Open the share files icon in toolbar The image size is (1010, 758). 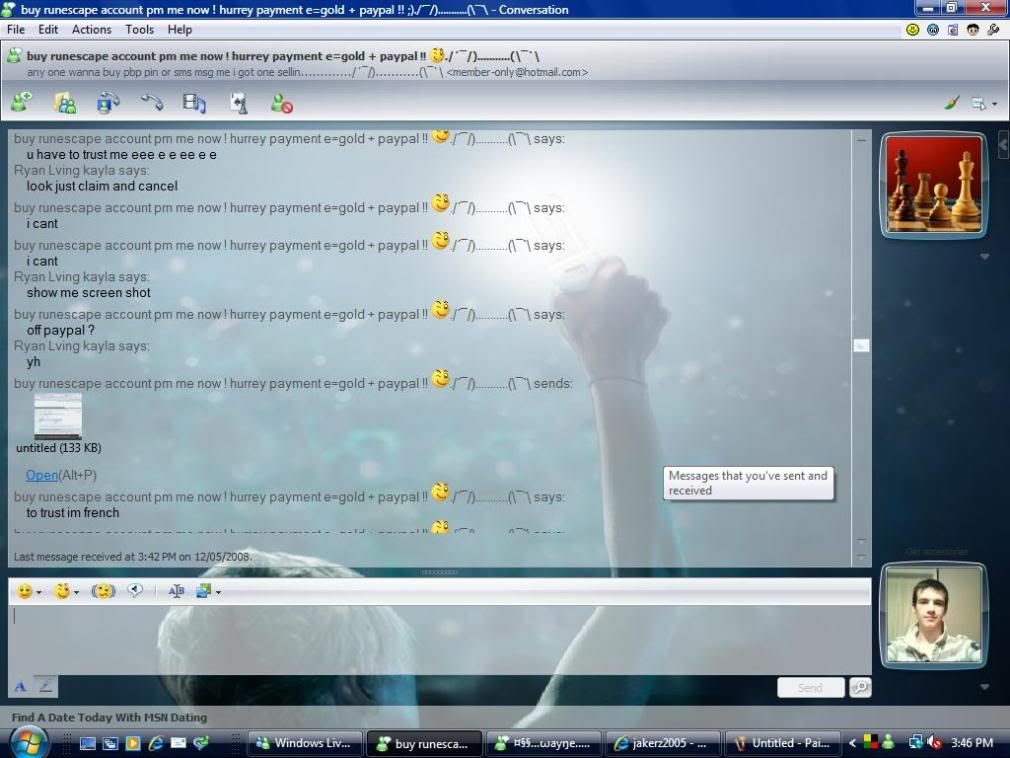click(64, 103)
